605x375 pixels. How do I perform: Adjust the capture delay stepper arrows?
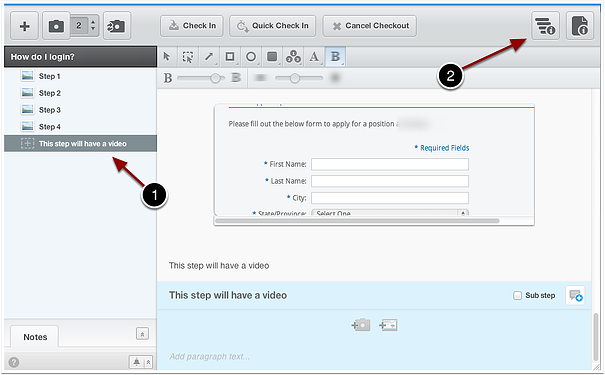(93, 26)
